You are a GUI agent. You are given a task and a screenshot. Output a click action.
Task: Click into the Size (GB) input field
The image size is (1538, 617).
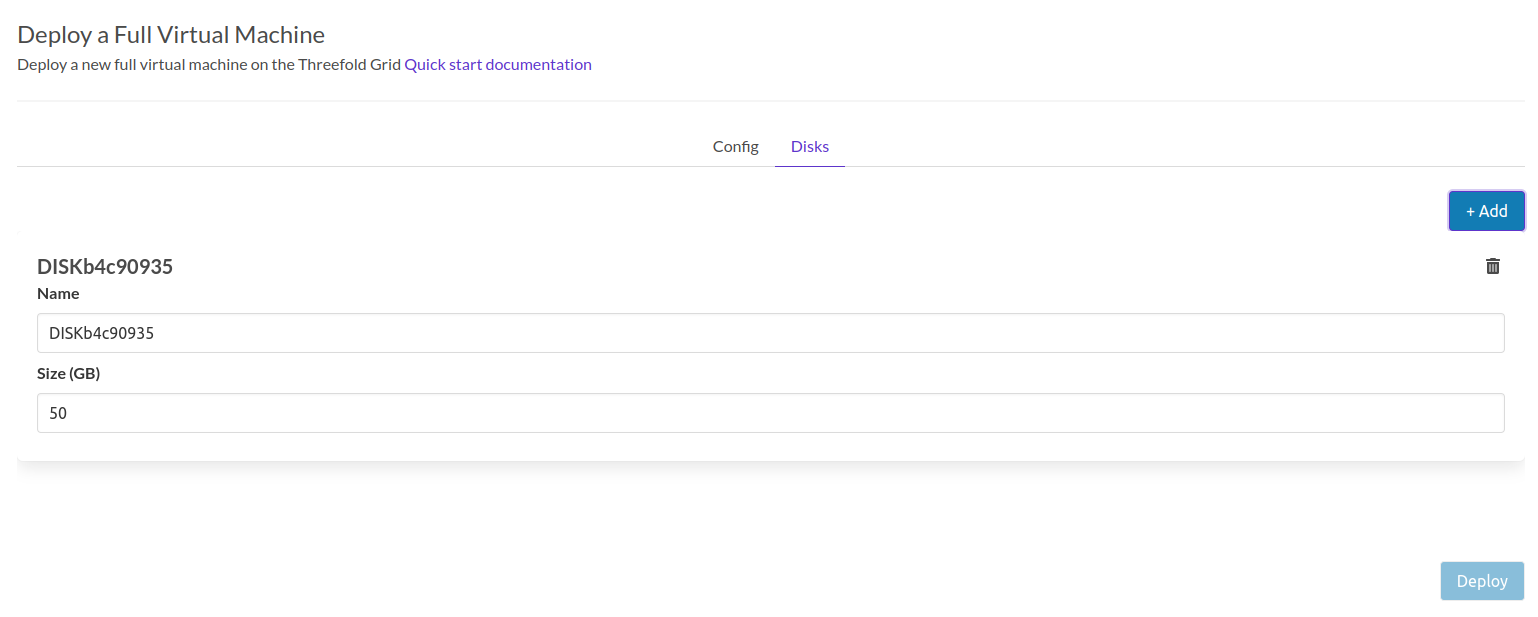(x=770, y=413)
